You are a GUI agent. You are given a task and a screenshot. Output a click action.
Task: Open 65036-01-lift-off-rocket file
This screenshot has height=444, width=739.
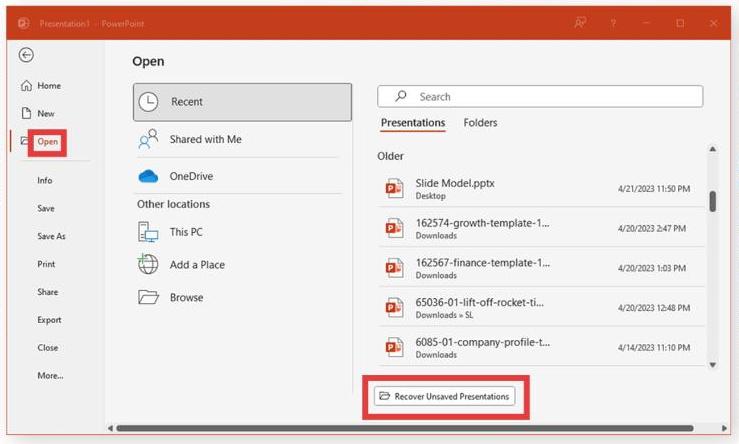coord(541,308)
